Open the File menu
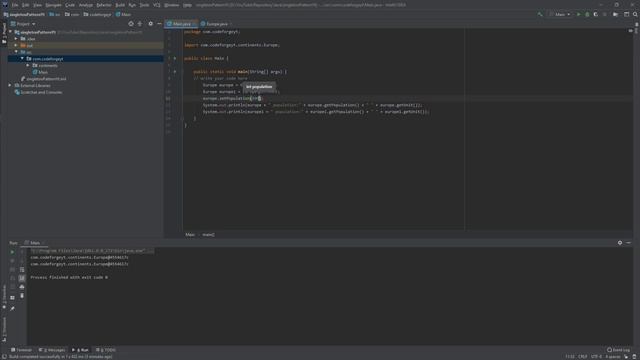The width and height of the screenshot is (640, 360). [x=15, y=5]
